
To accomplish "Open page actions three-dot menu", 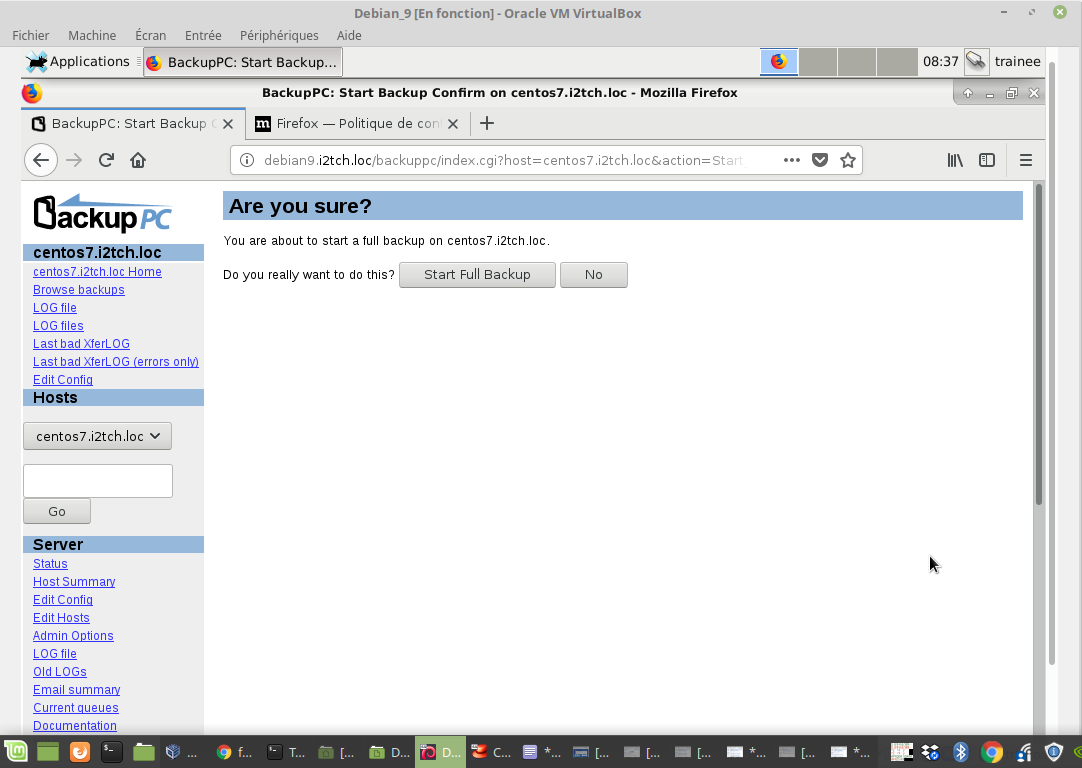I will coord(791,160).
